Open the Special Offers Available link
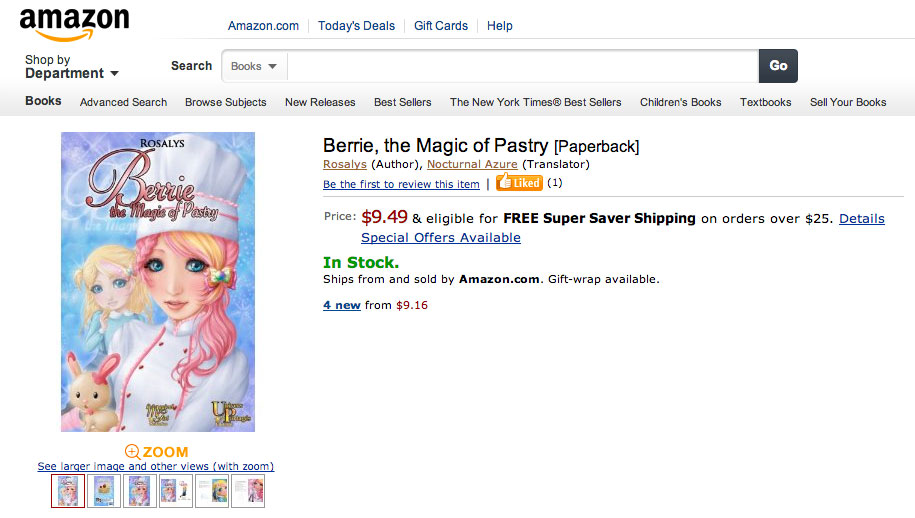The image size is (915, 518). (x=441, y=238)
